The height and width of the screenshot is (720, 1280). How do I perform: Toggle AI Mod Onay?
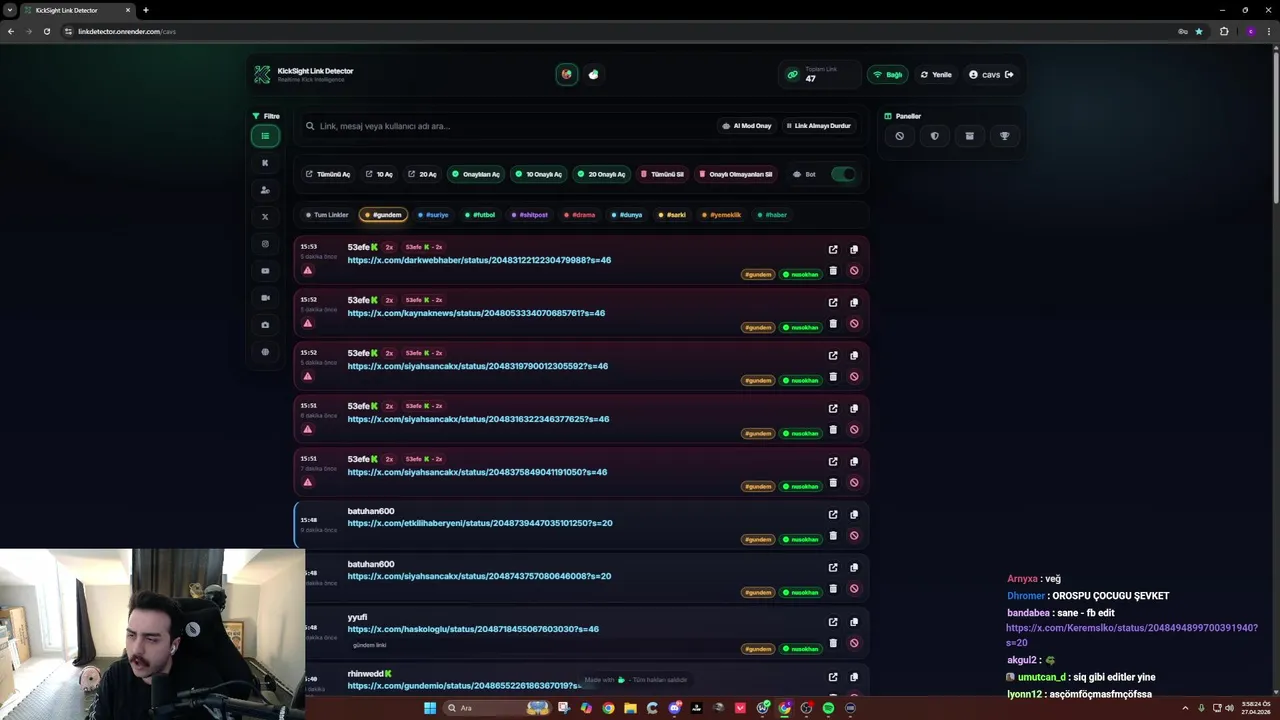[x=746, y=126]
